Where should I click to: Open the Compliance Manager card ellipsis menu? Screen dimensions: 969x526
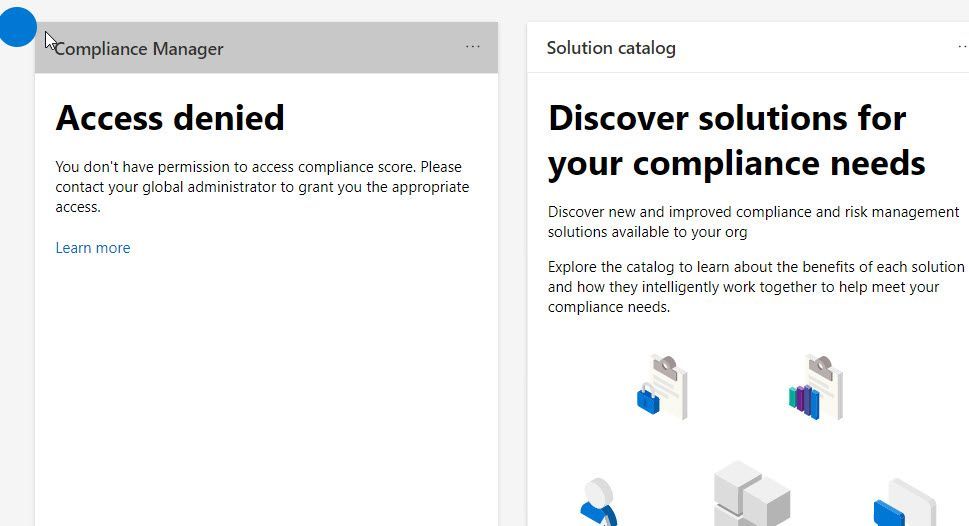(x=473, y=47)
